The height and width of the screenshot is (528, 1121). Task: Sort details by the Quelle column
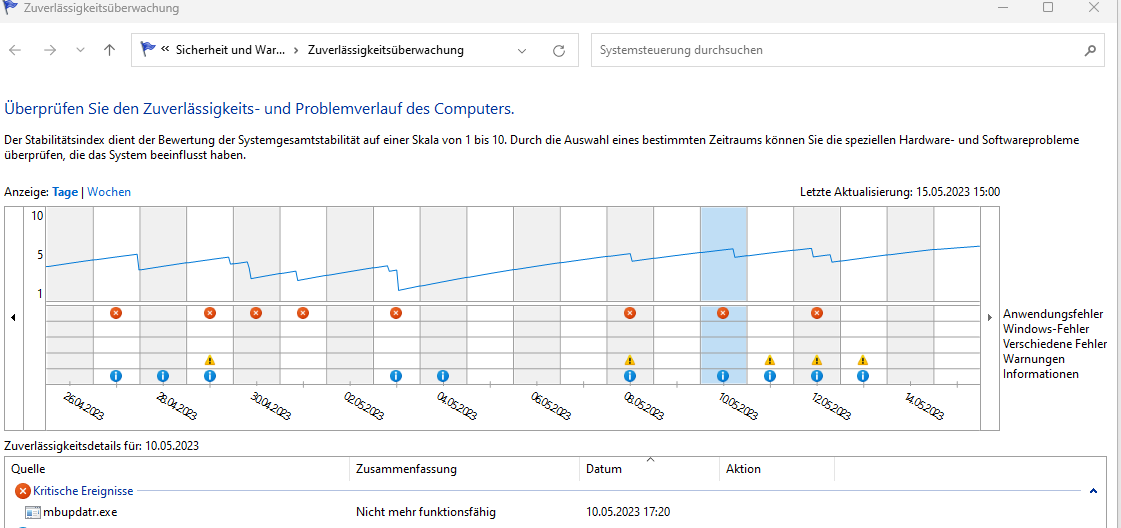(x=29, y=469)
